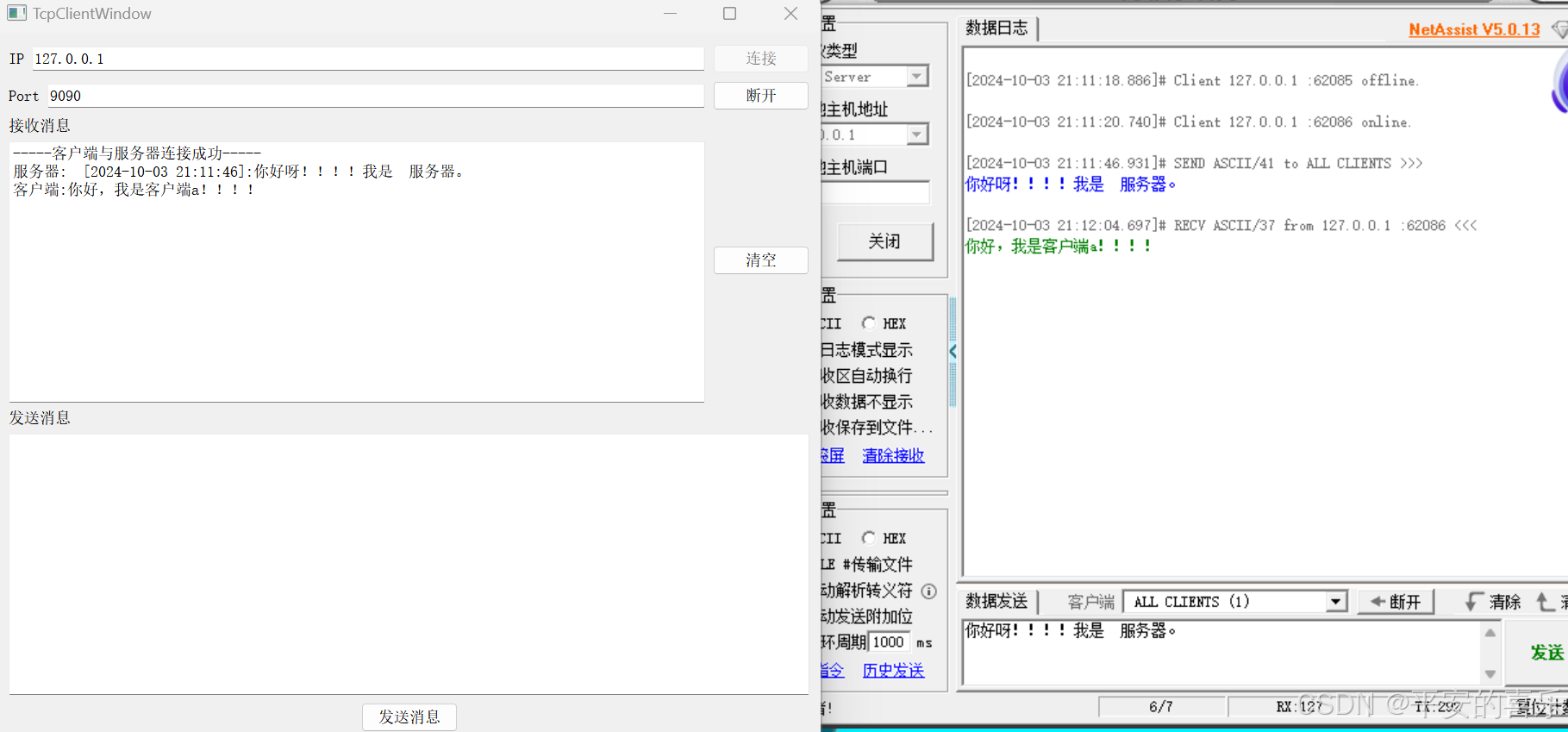Viewport: 1568px width, 732px height.
Task: Click the cycle period field showing 1000
Action: pyautogui.click(x=889, y=642)
